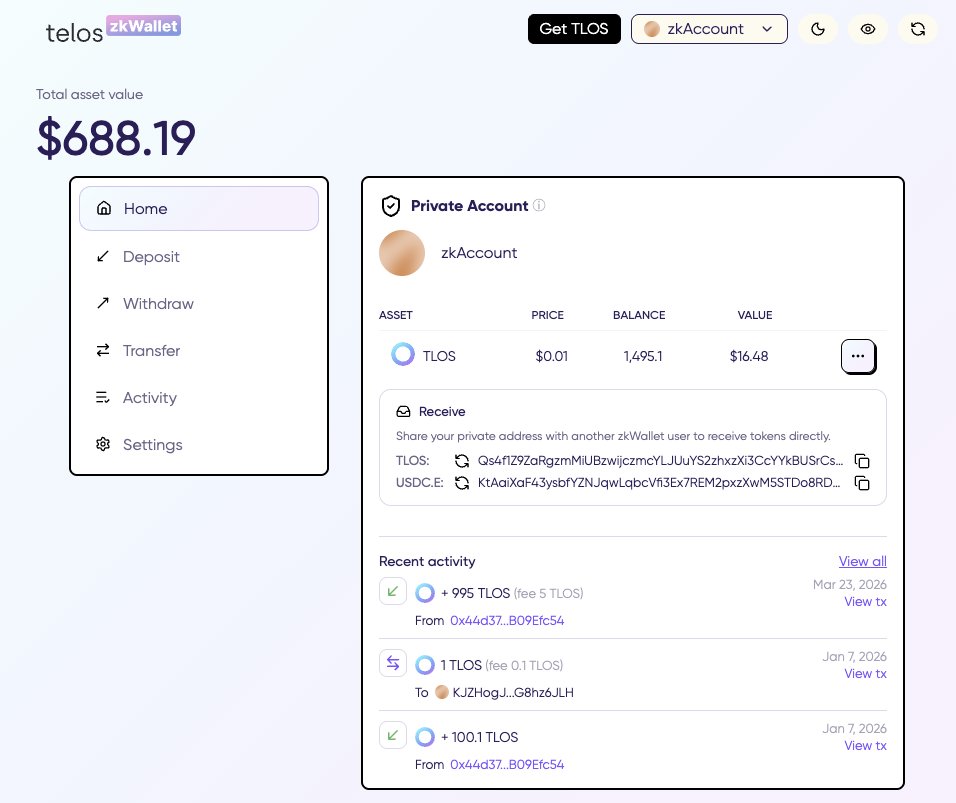Click the VALUE column header

pyautogui.click(x=755, y=315)
